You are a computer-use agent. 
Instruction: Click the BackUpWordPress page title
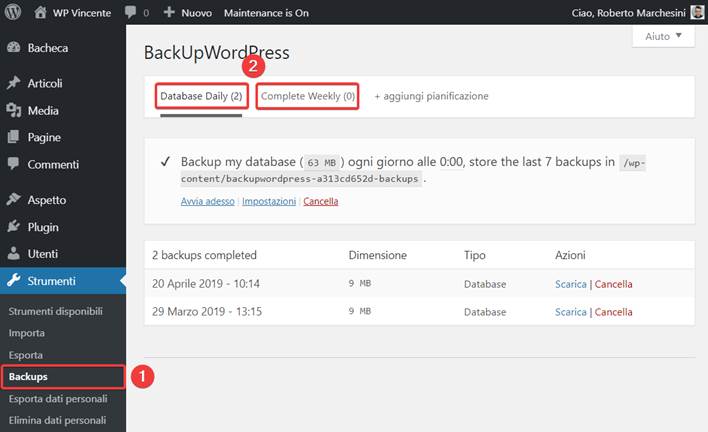coord(217,53)
